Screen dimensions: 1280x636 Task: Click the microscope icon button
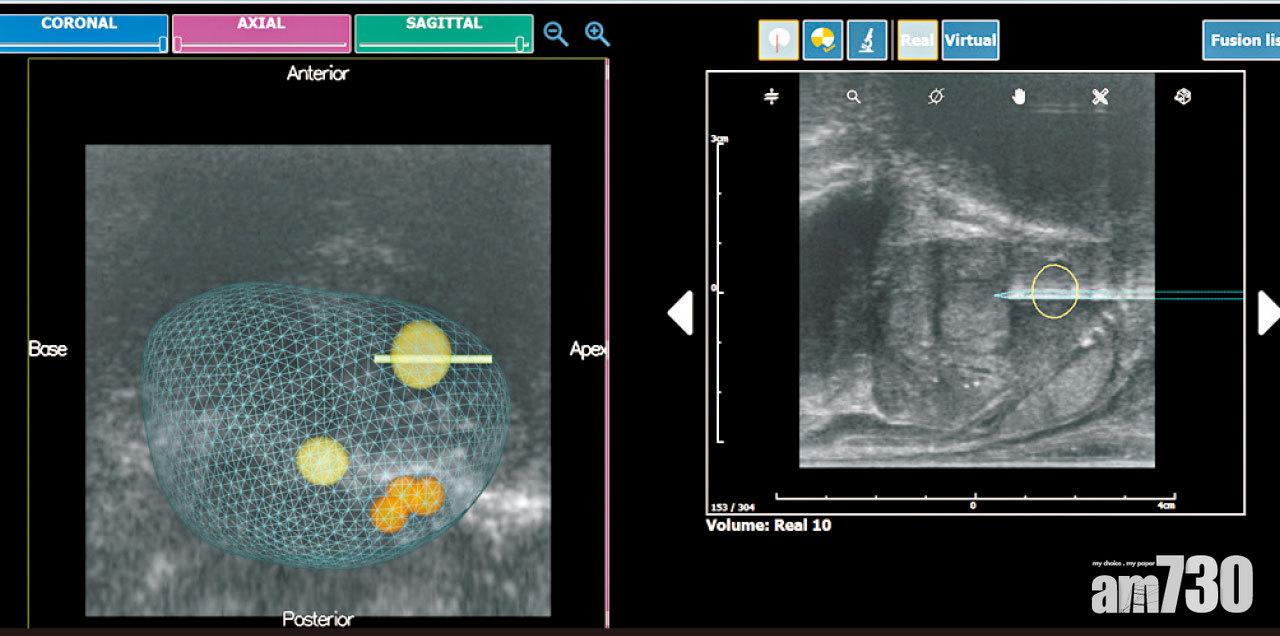[x=866, y=41]
